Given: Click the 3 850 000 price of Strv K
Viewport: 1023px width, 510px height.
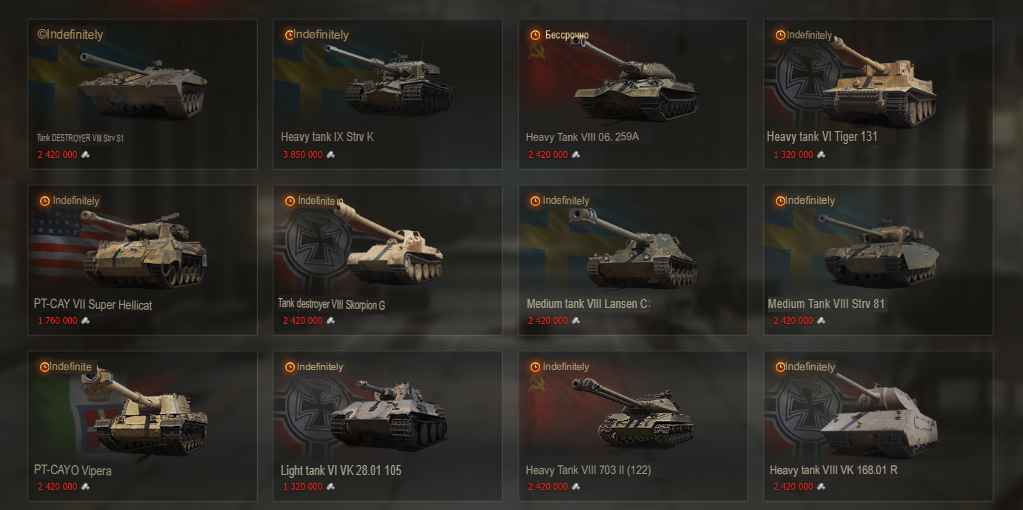Looking at the screenshot, I should pyautogui.click(x=303, y=155).
